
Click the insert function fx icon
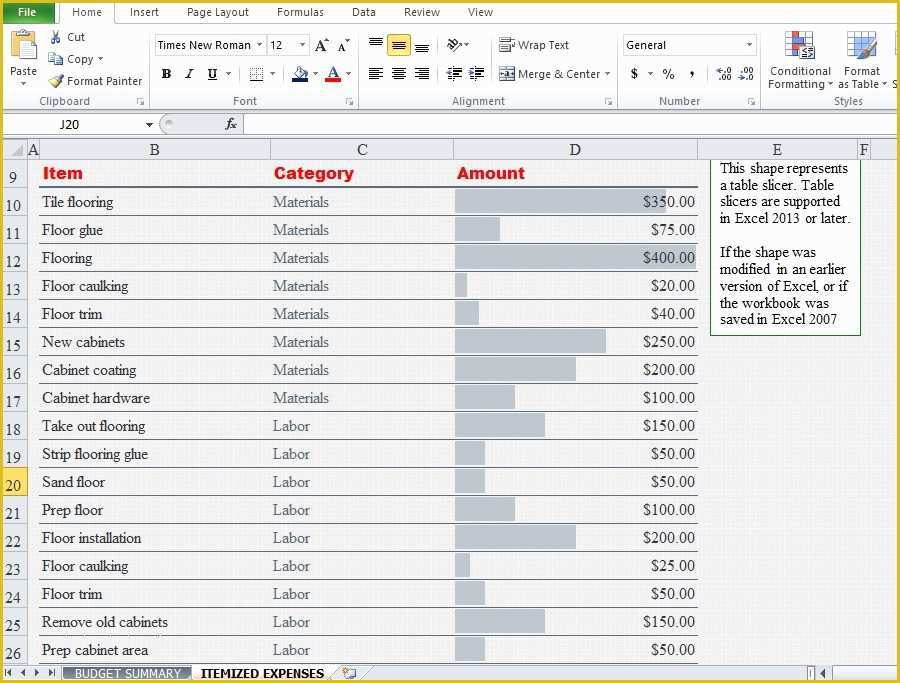(231, 124)
